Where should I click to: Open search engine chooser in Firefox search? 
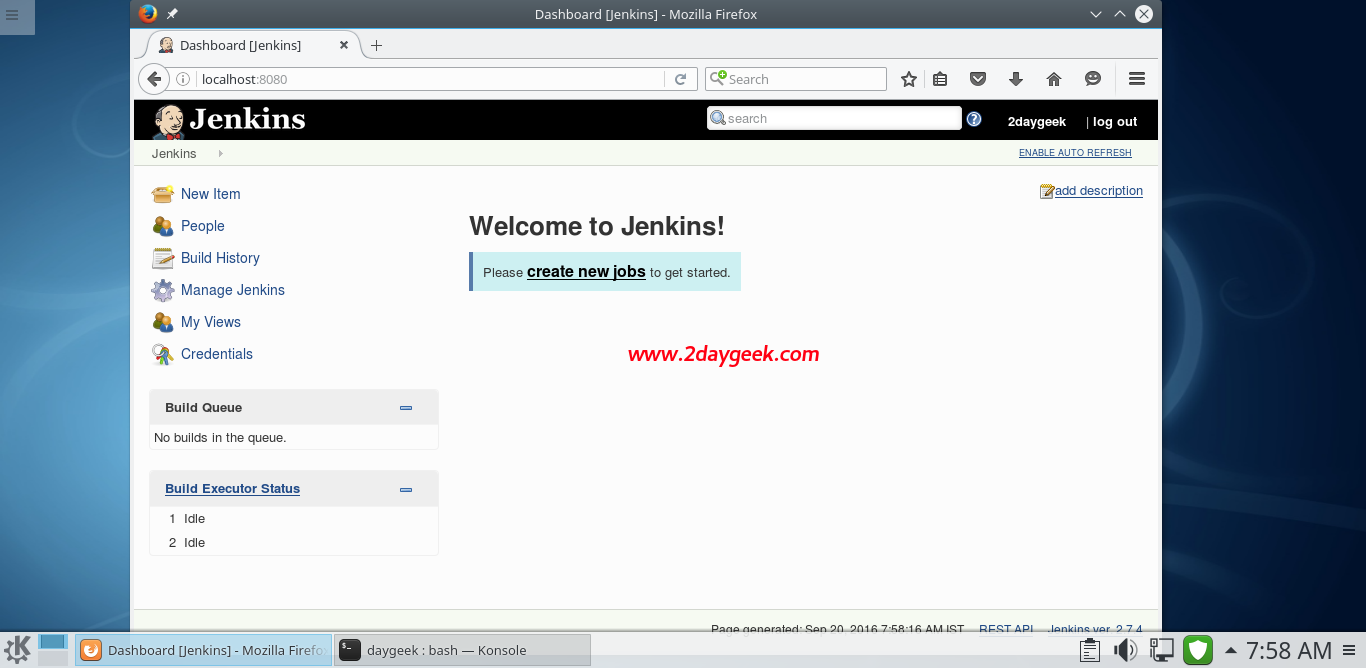pos(718,79)
